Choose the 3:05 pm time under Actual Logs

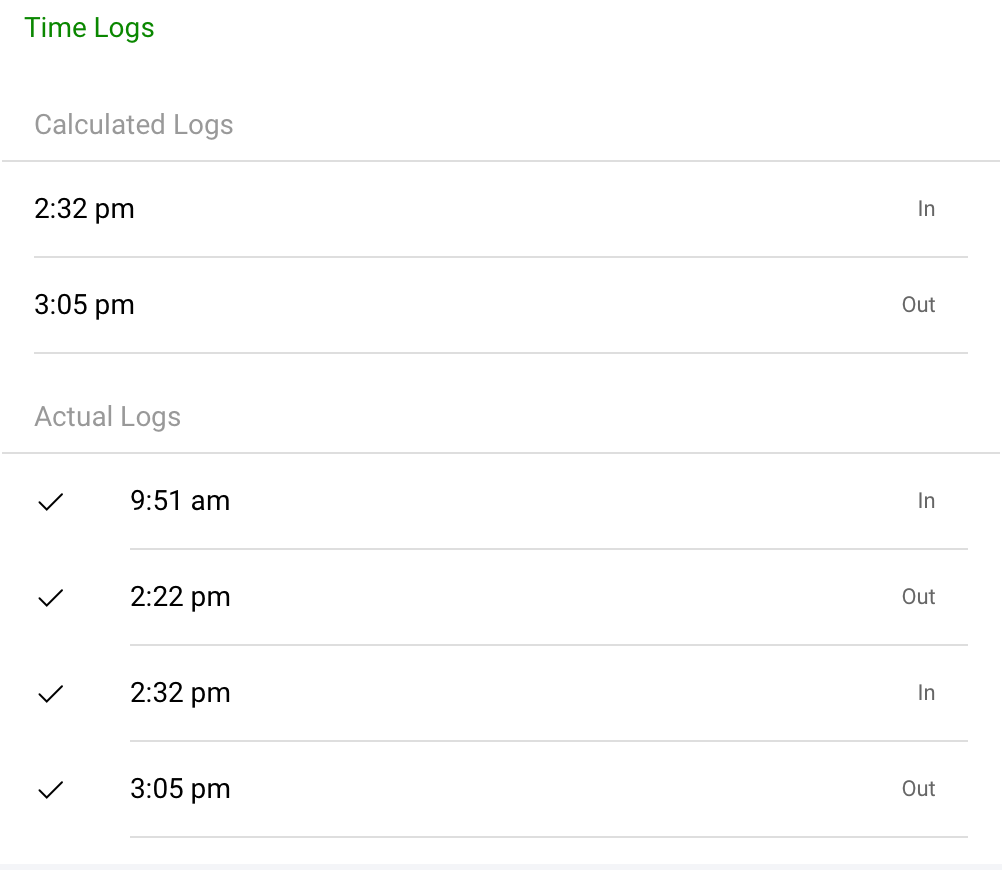pos(180,789)
